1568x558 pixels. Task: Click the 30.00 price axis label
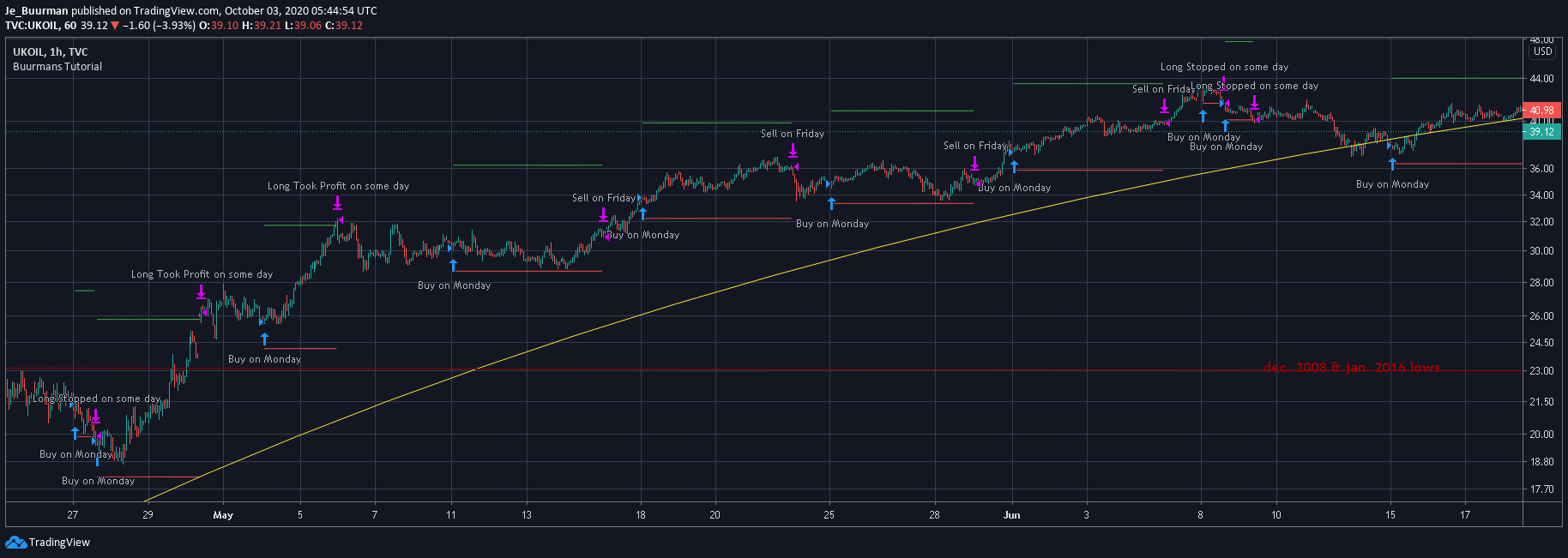coord(1542,251)
